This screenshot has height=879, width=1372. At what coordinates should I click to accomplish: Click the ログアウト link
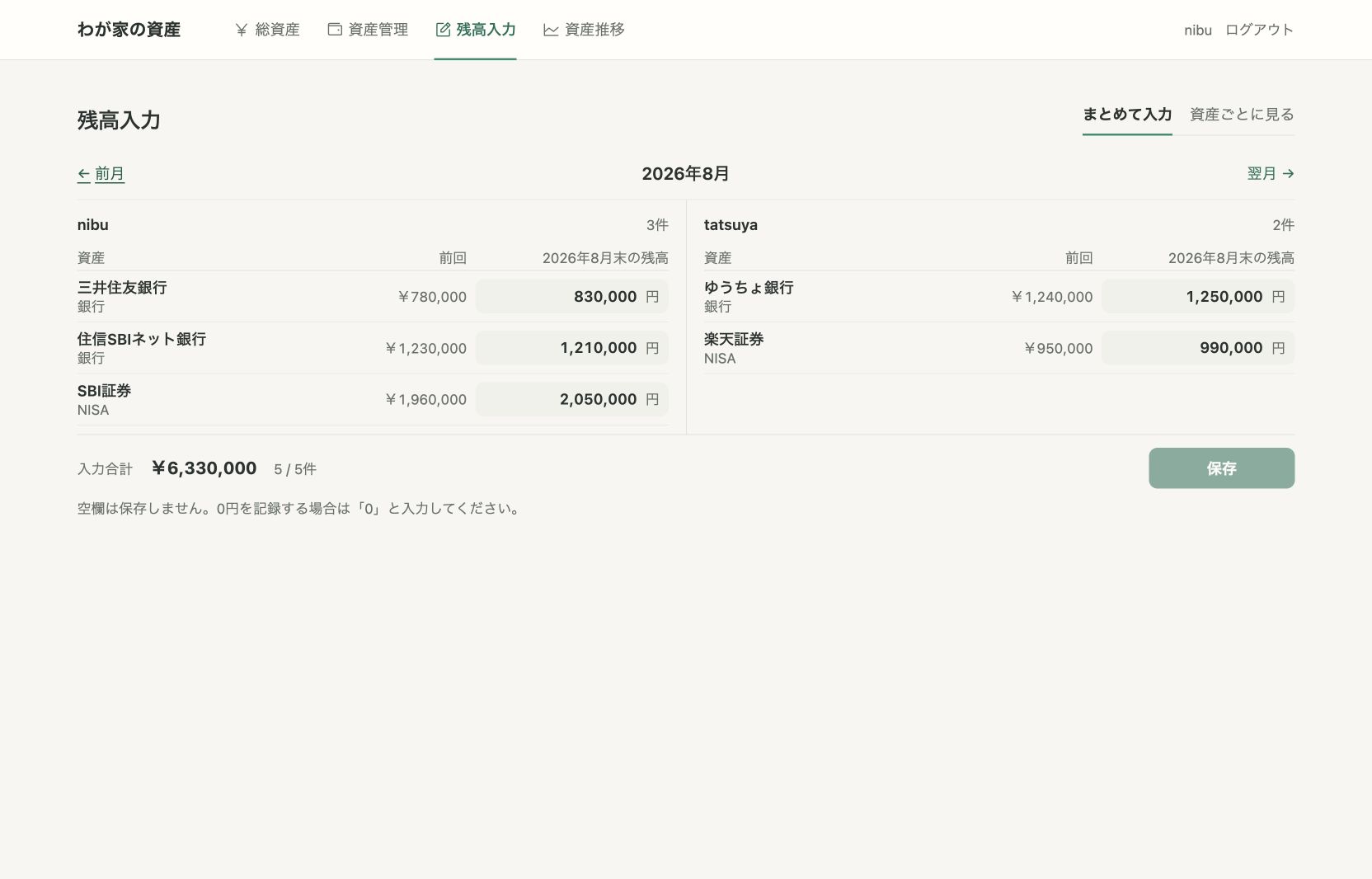coord(1259,30)
